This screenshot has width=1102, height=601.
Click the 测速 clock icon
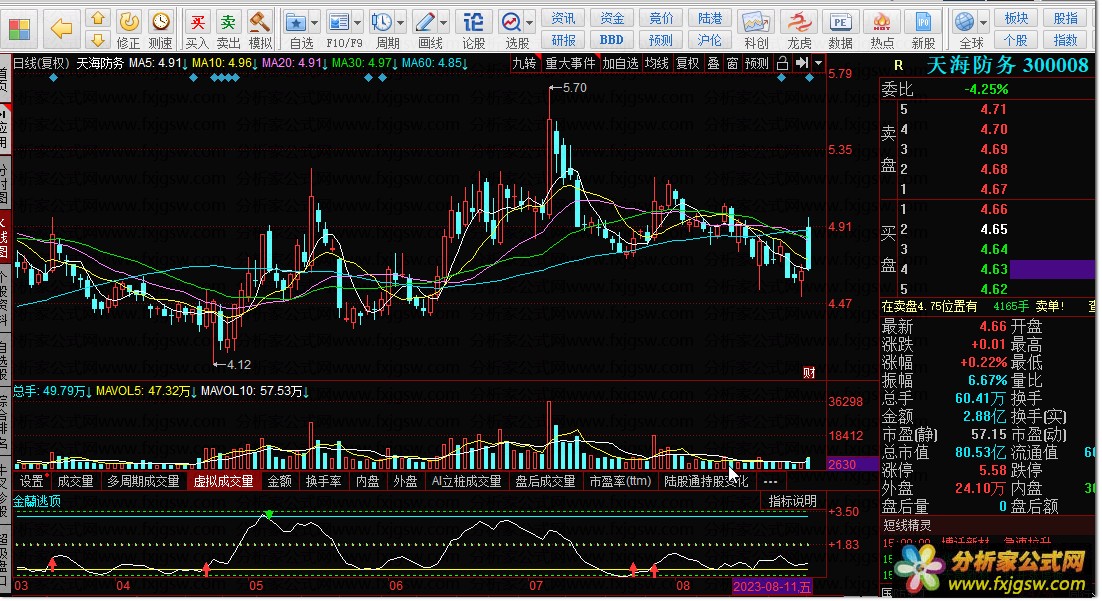(160, 22)
